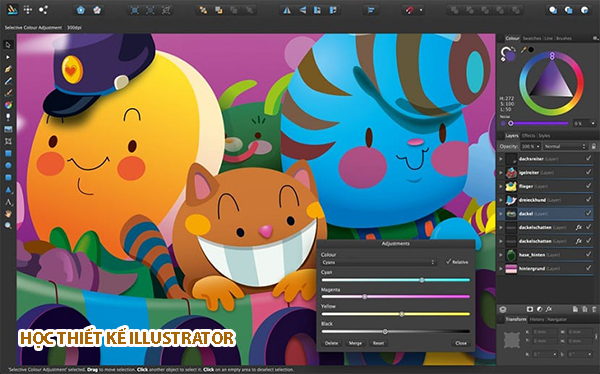Open the Colour dropdown showing Cyans

pyautogui.click(x=378, y=262)
